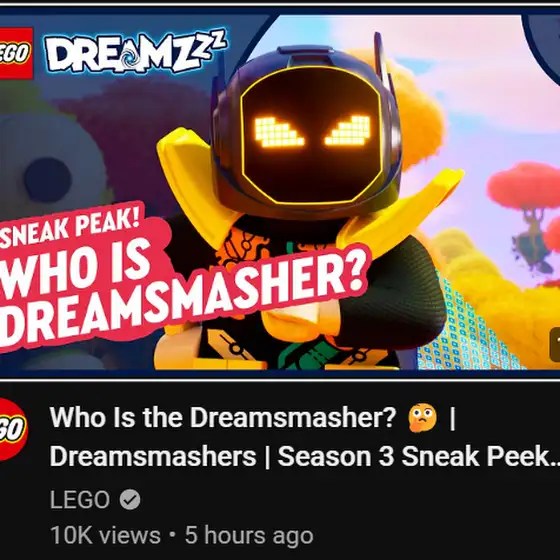Open the LEGO channel avatar icon
The height and width of the screenshot is (560, 560).
point(13,430)
